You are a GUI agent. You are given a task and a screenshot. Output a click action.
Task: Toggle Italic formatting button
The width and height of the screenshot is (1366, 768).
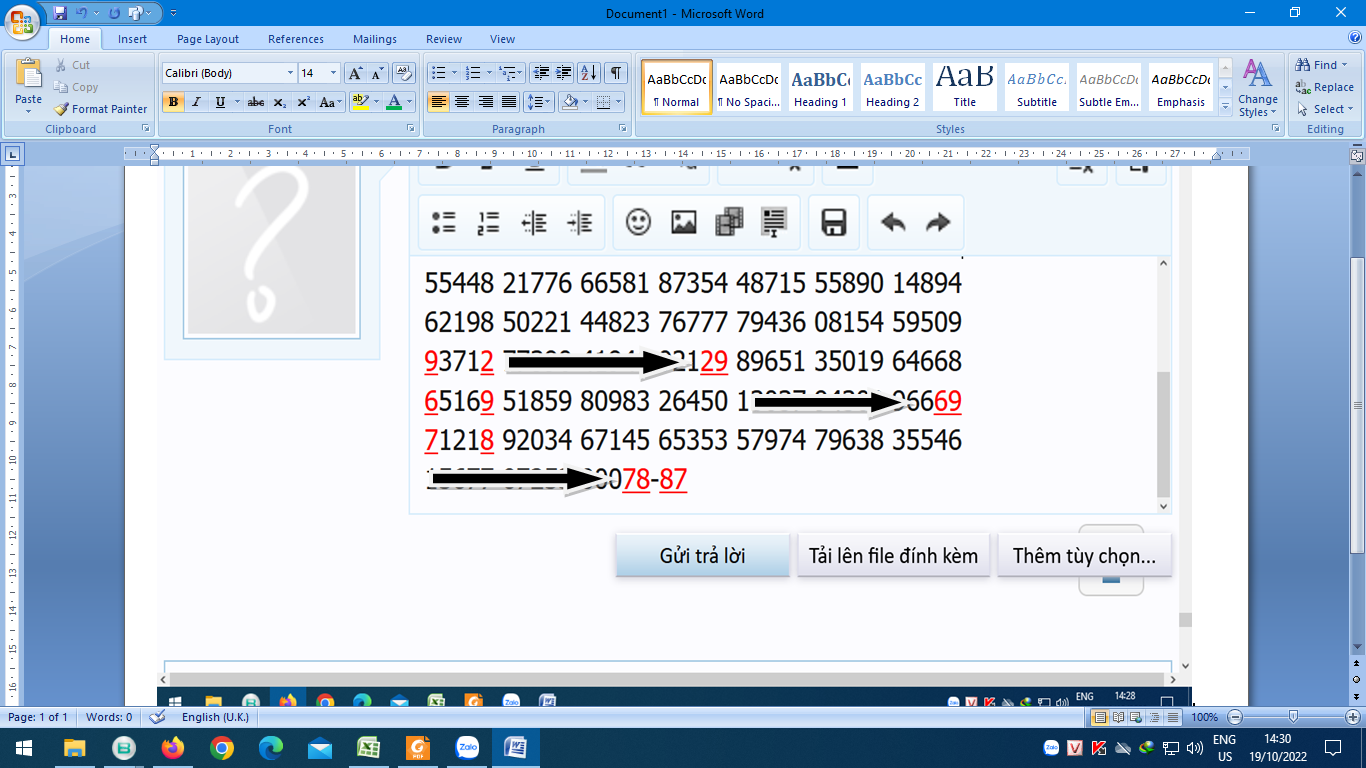coord(197,102)
